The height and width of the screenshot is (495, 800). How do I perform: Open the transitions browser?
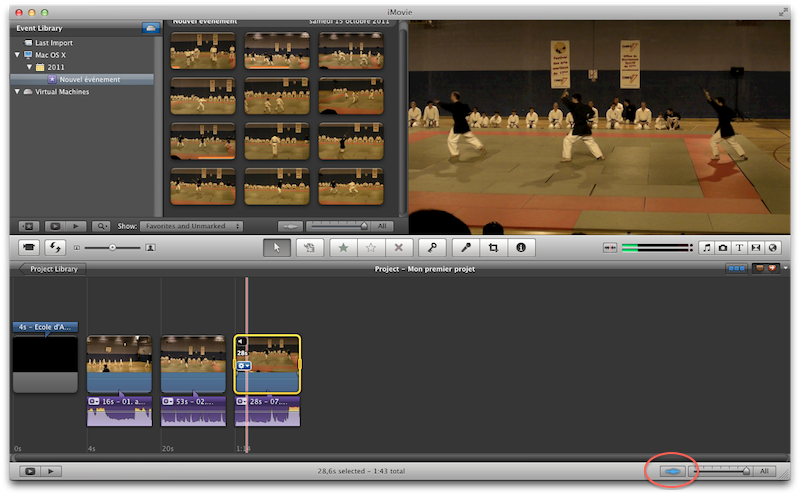click(x=756, y=248)
